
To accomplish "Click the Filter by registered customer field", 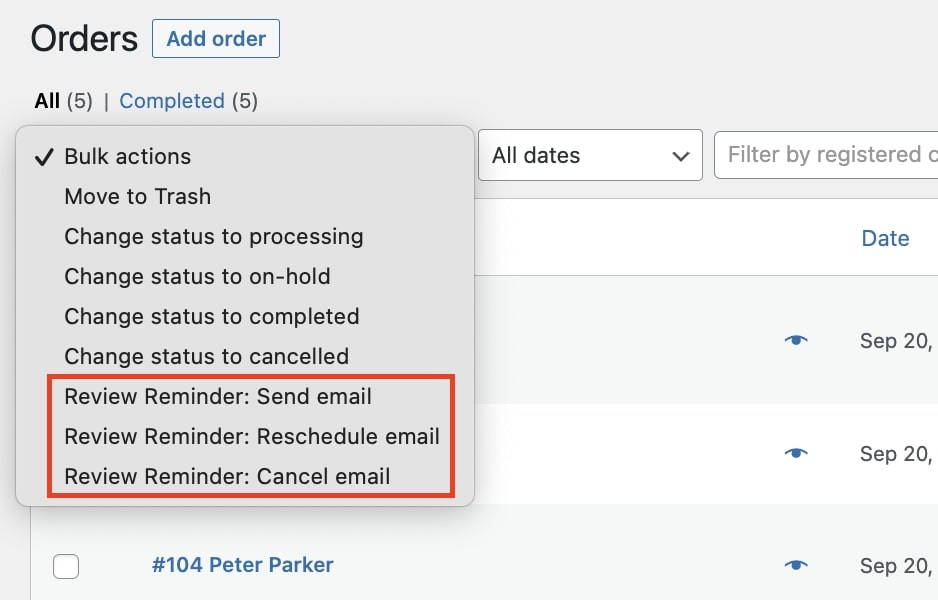I will tap(826, 154).
